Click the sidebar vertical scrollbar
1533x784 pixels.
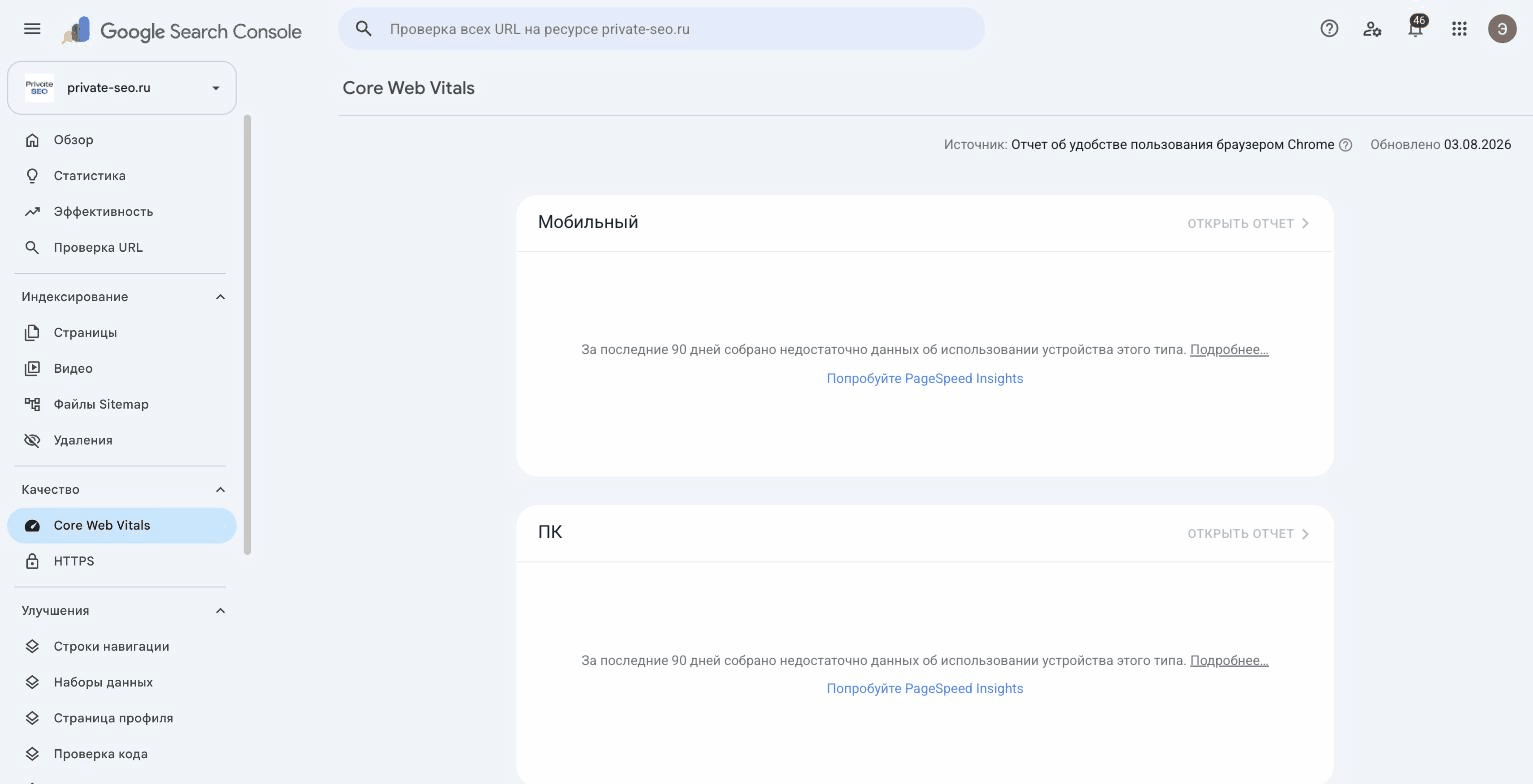click(247, 335)
